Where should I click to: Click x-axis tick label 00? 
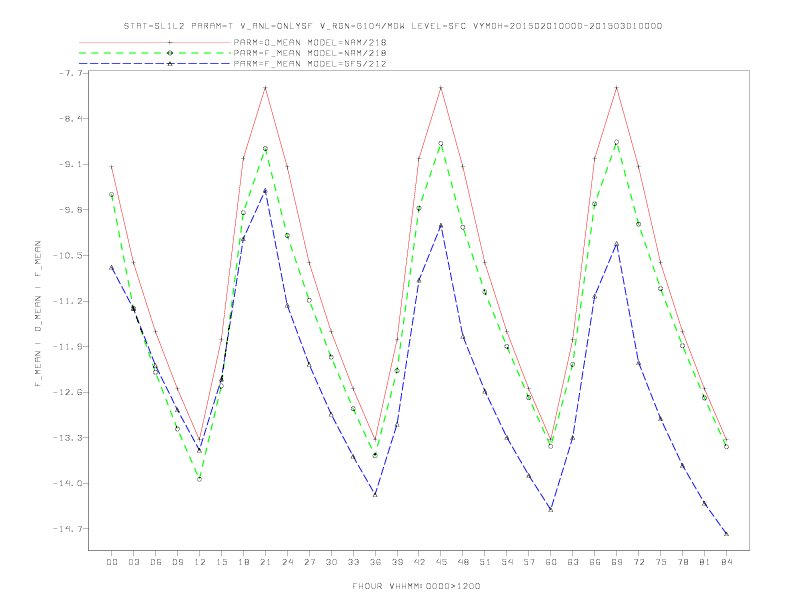coord(112,562)
